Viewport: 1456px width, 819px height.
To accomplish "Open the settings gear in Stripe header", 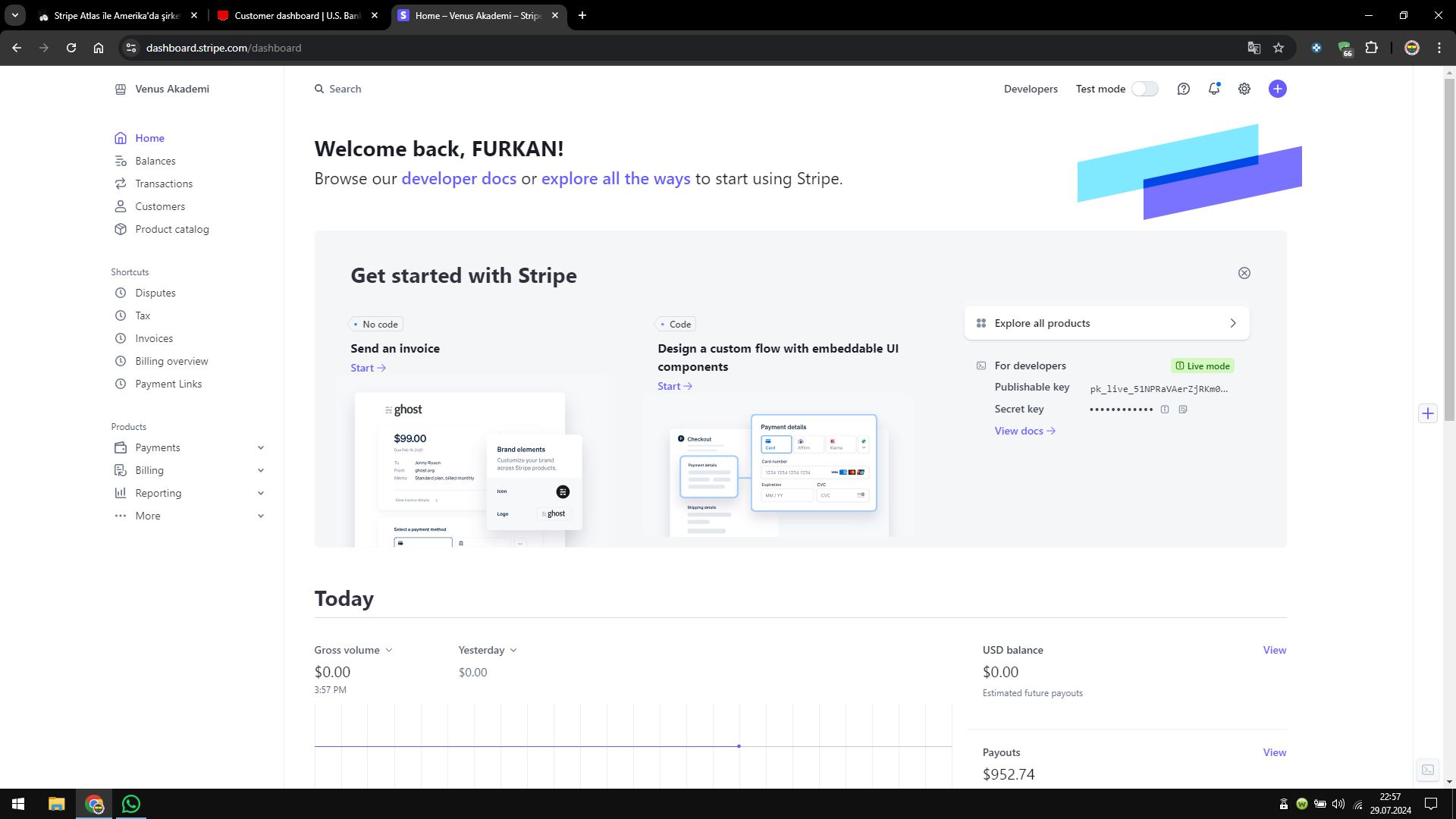I will coord(1244,89).
